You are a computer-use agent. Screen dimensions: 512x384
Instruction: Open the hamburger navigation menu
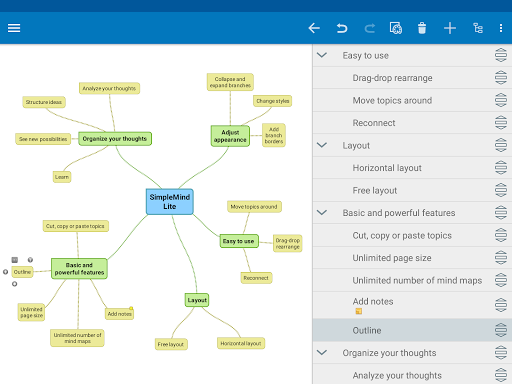(x=14, y=28)
